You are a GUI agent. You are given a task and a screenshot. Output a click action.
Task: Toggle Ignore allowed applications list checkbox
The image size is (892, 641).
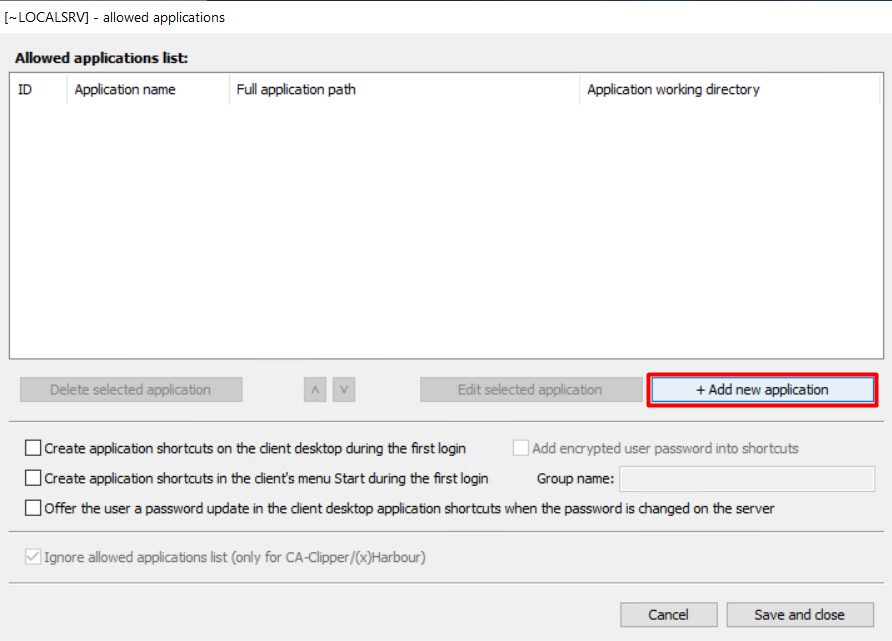[34, 558]
